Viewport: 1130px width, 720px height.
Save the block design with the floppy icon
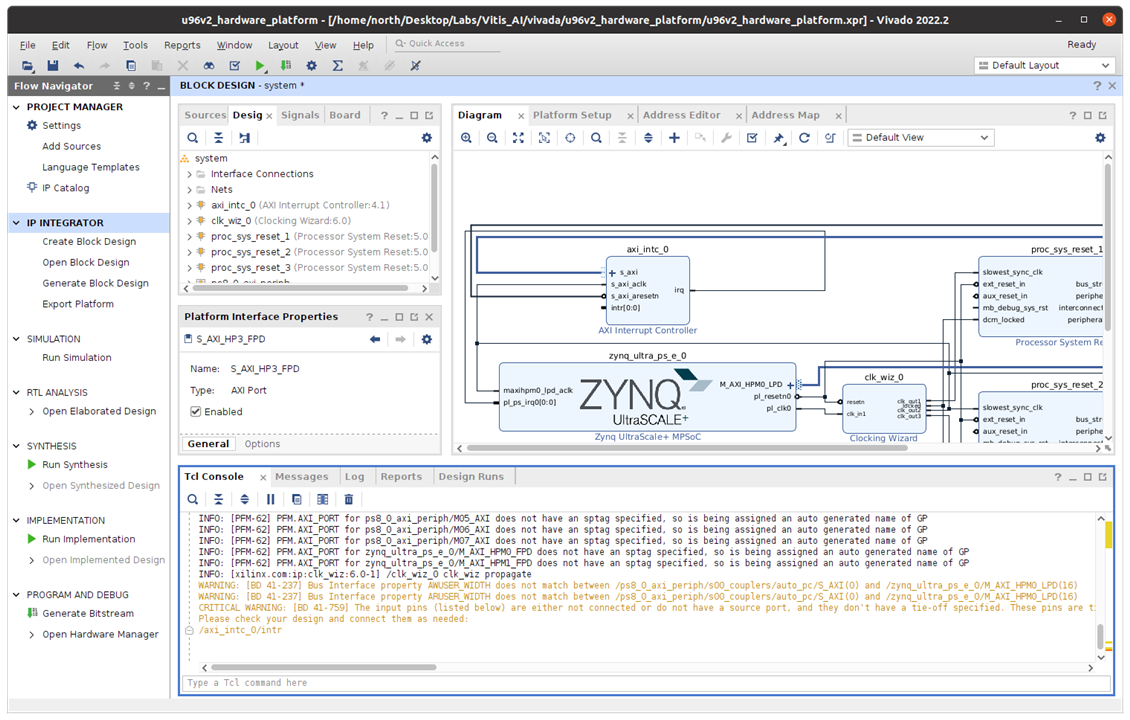click(53, 66)
